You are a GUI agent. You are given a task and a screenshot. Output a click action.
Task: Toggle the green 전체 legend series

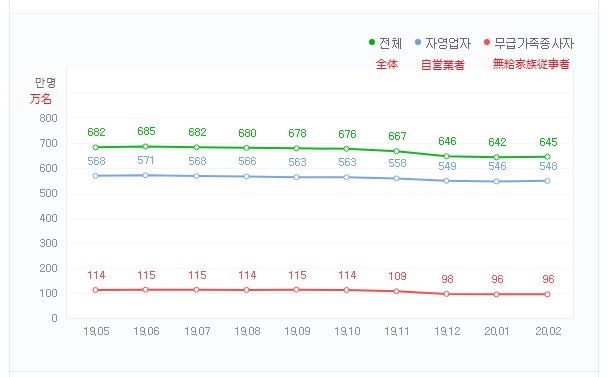tap(385, 43)
